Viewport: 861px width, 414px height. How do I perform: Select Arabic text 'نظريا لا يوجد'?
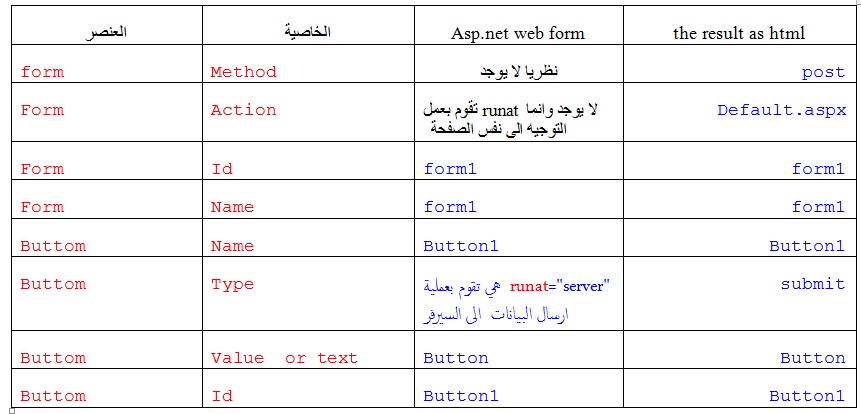[519, 72]
